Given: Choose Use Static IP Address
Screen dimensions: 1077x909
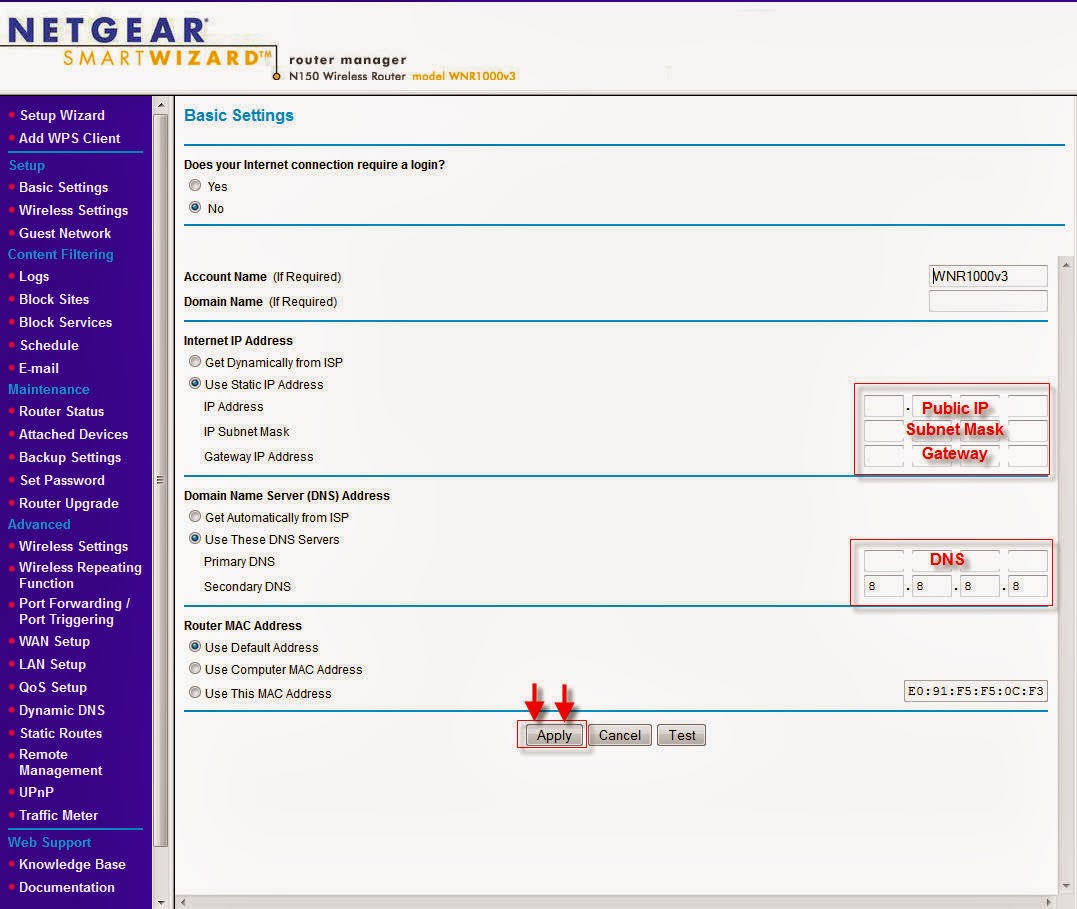Looking at the screenshot, I should click(x=195, y=383).
